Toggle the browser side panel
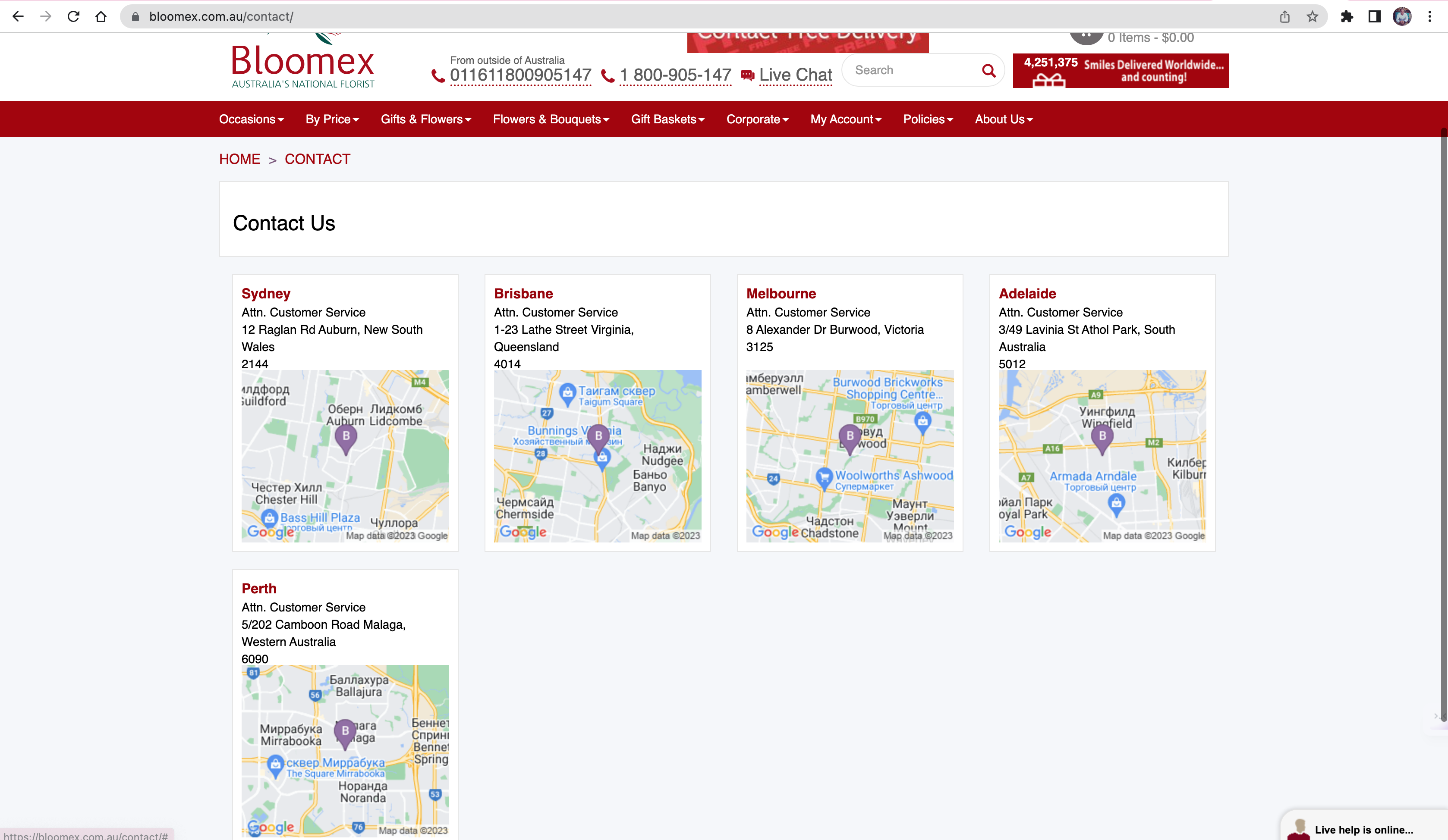 pos(1375,17)
